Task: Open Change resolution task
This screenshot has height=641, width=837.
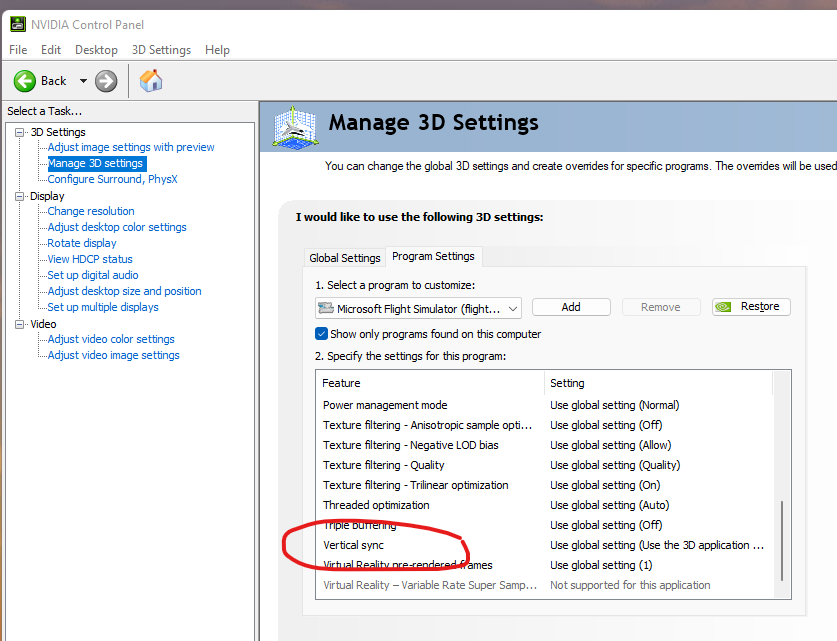Action: tap(91, 211)
